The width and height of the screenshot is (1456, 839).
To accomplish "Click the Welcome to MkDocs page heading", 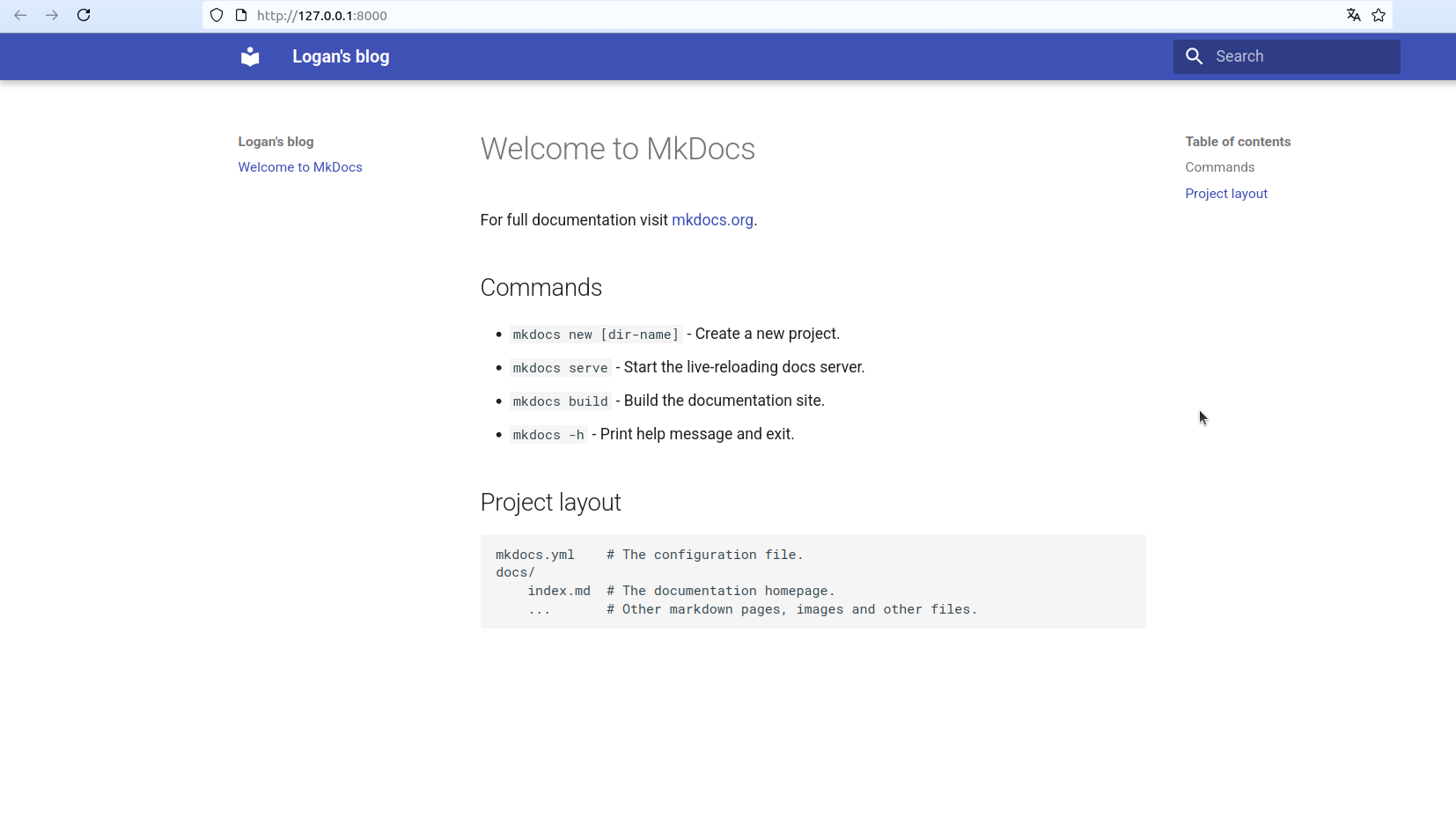I will click(x=618, y=149).
